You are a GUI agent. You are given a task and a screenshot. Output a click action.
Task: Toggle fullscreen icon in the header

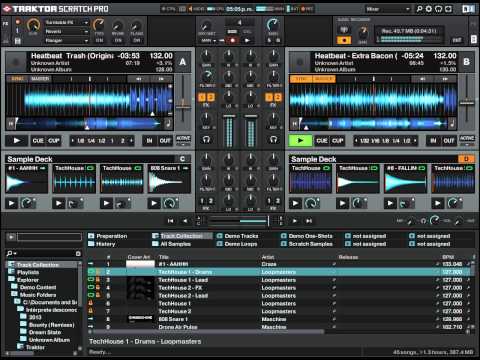click(x=448, y=9)
